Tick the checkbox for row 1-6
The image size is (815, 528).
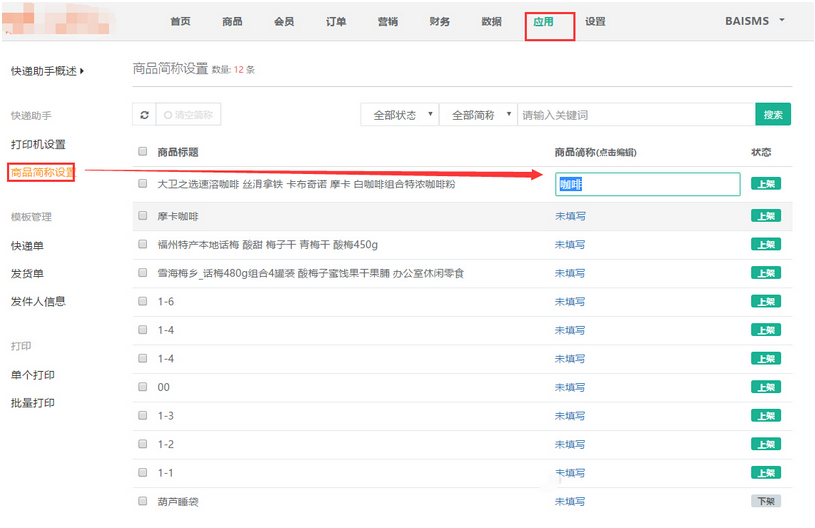tap(142, 302)
